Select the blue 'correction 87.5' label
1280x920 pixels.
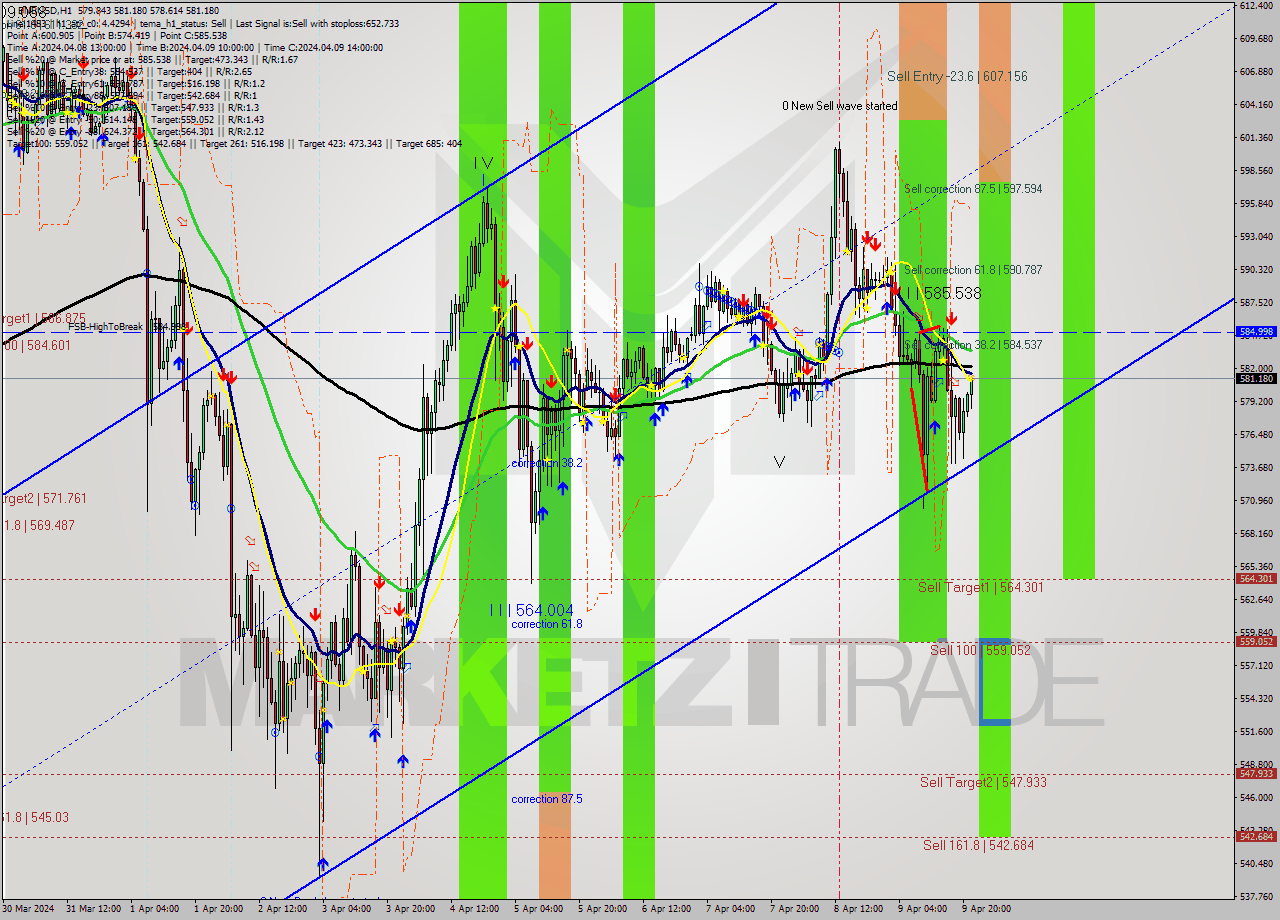pos(546,799)
